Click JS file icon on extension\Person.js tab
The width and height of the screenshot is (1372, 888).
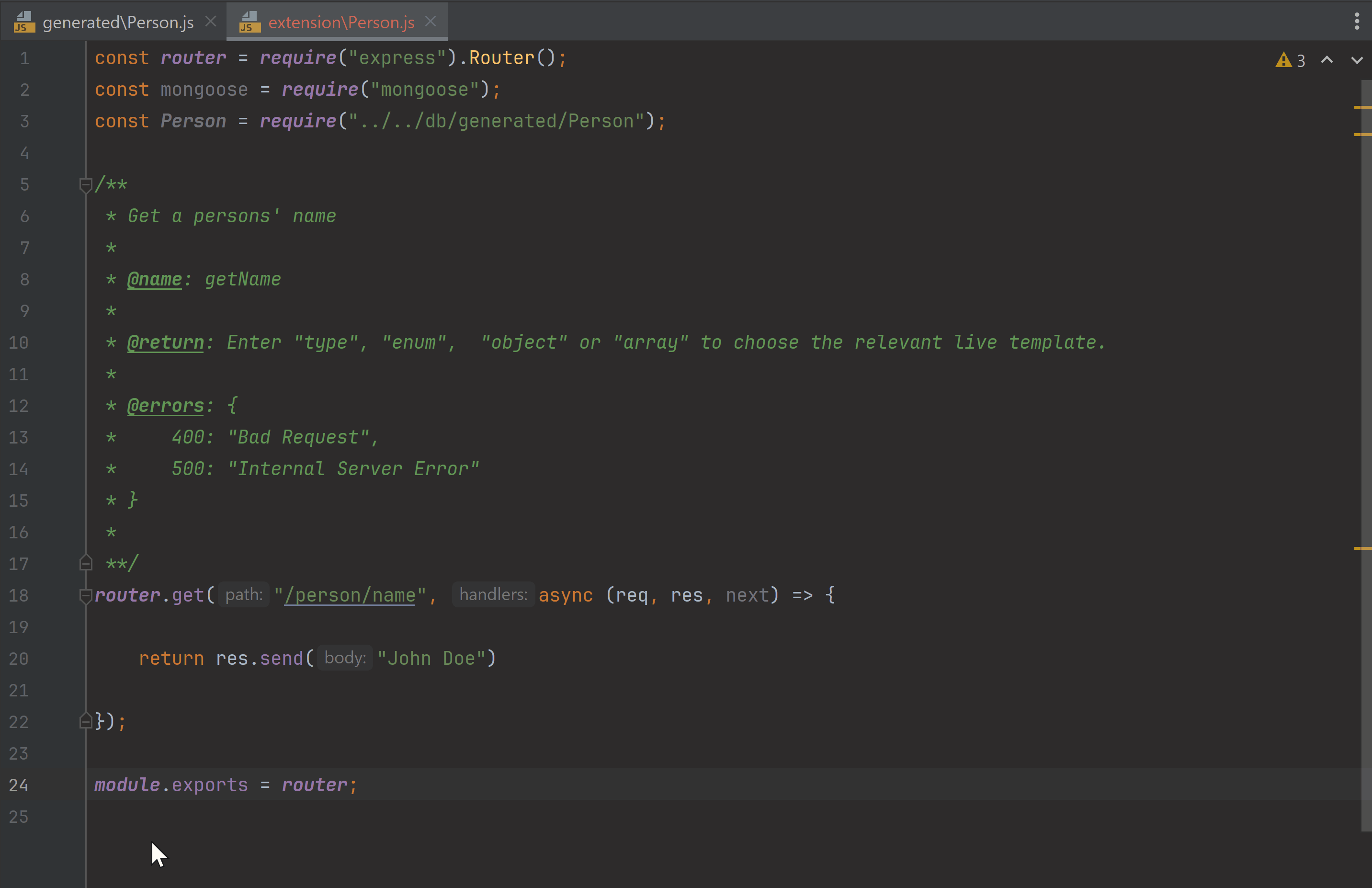point(249,22)
